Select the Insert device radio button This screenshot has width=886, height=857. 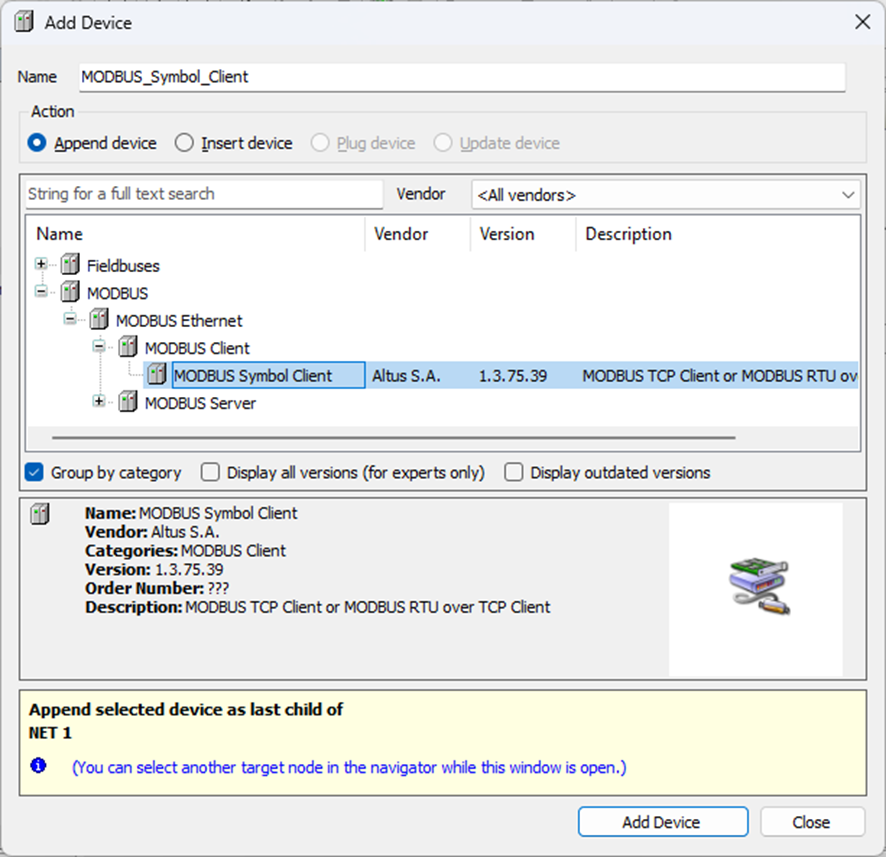pos(184,143)
